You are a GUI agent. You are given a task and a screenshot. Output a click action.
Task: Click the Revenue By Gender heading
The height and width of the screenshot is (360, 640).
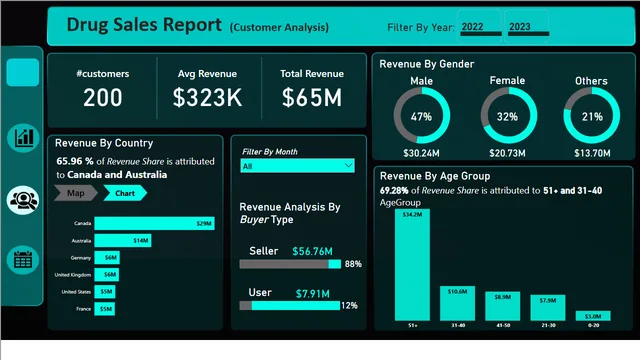[427, 64]
